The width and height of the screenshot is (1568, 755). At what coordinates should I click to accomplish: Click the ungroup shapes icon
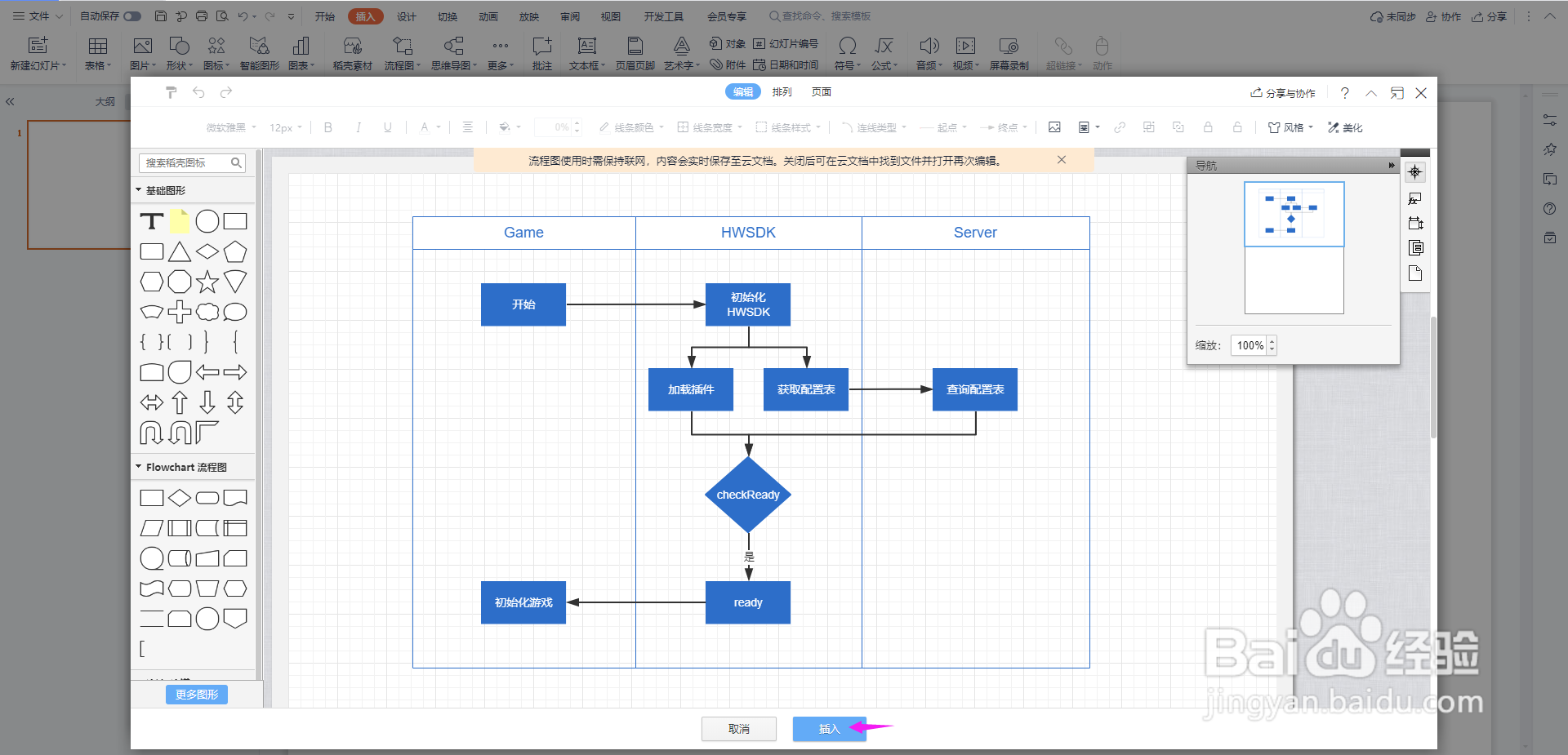click(x=1178, y=127)
